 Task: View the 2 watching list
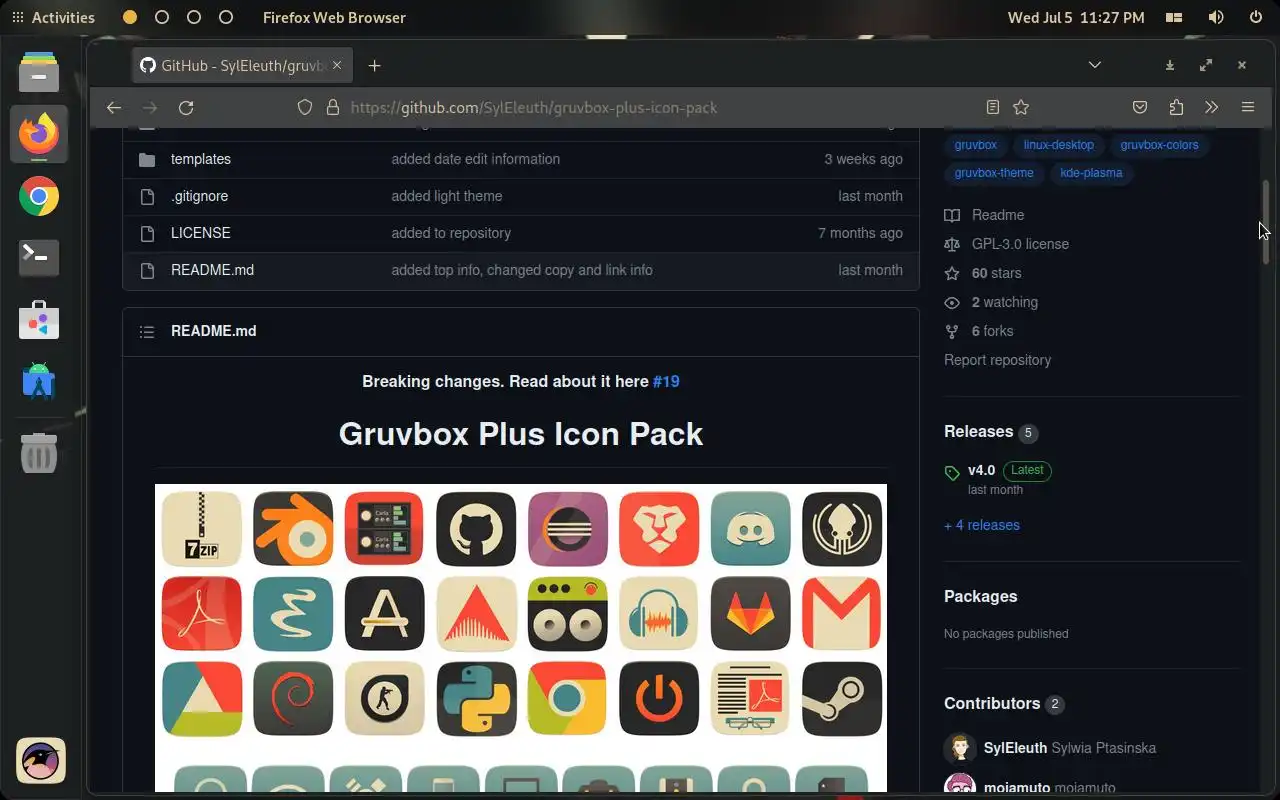(991, 302)
